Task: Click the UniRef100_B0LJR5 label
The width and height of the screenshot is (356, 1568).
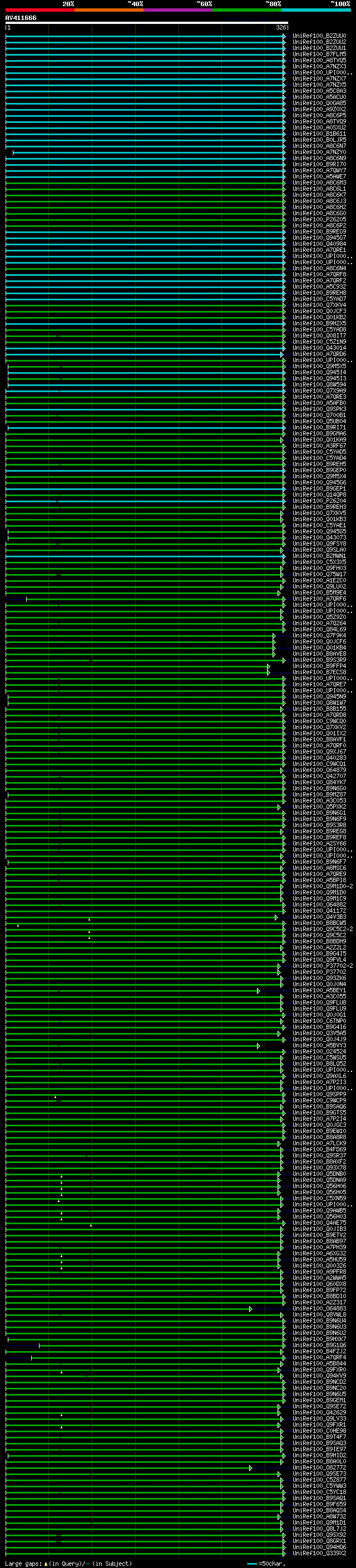Action: point(319,140)
